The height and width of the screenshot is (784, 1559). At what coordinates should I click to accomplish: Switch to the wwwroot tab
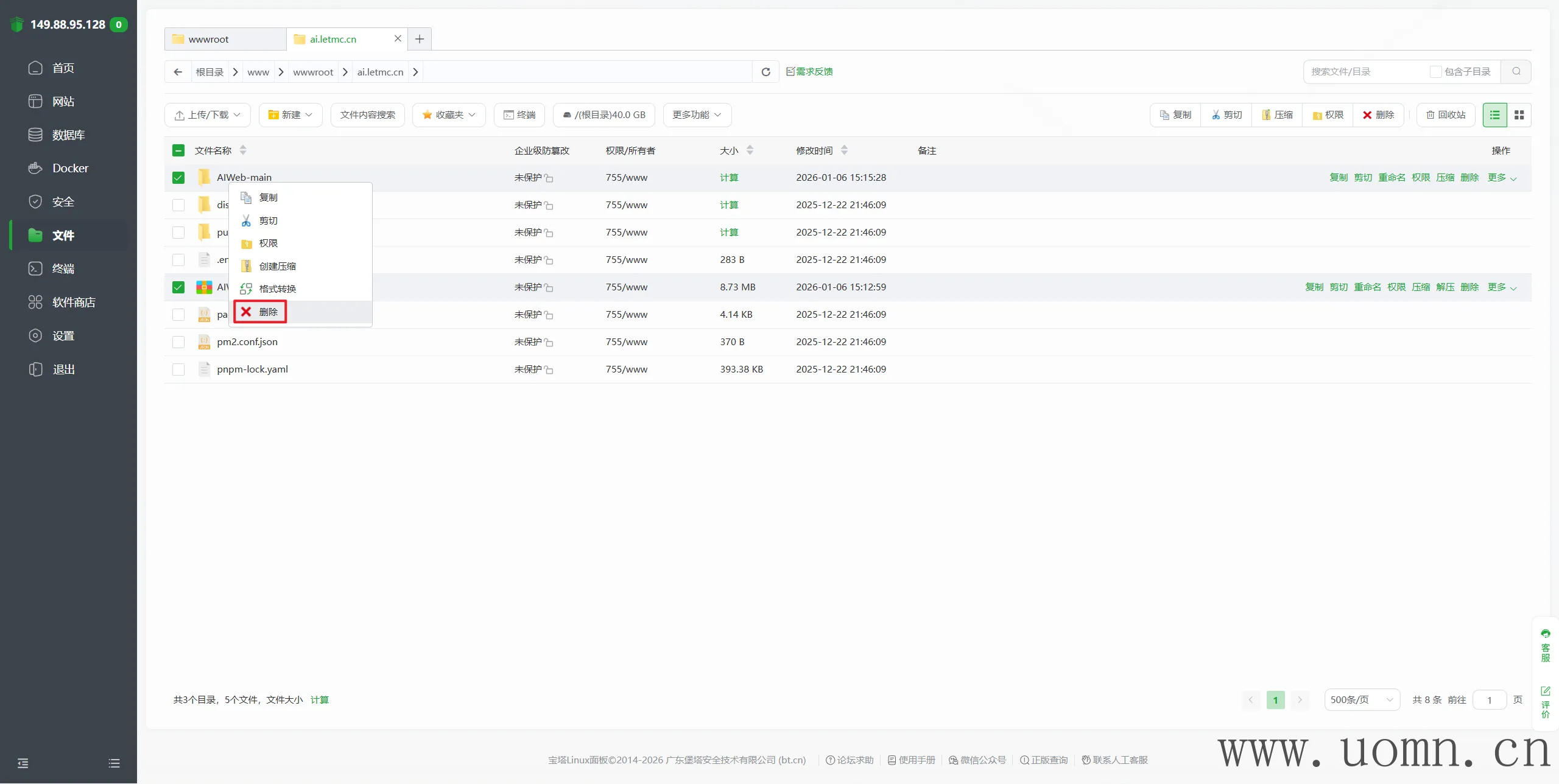coord(208,39)
